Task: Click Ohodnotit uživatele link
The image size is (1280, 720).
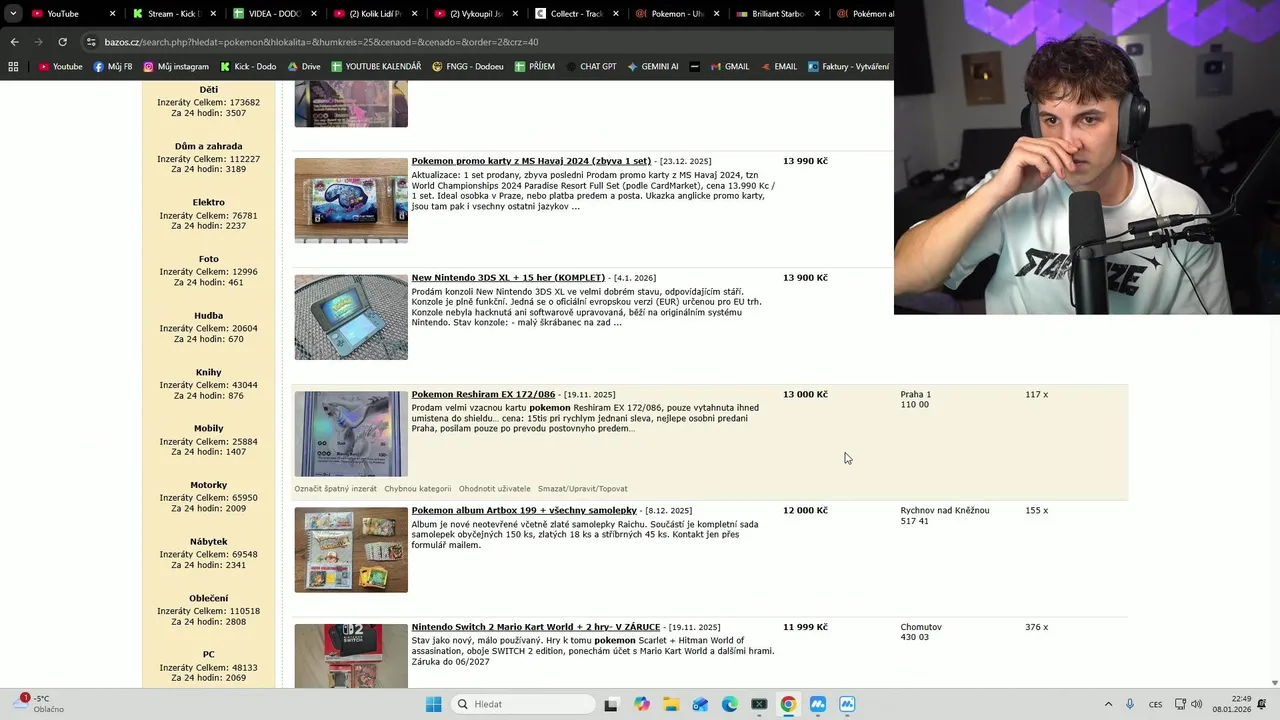Action: [x=495, y=489]
